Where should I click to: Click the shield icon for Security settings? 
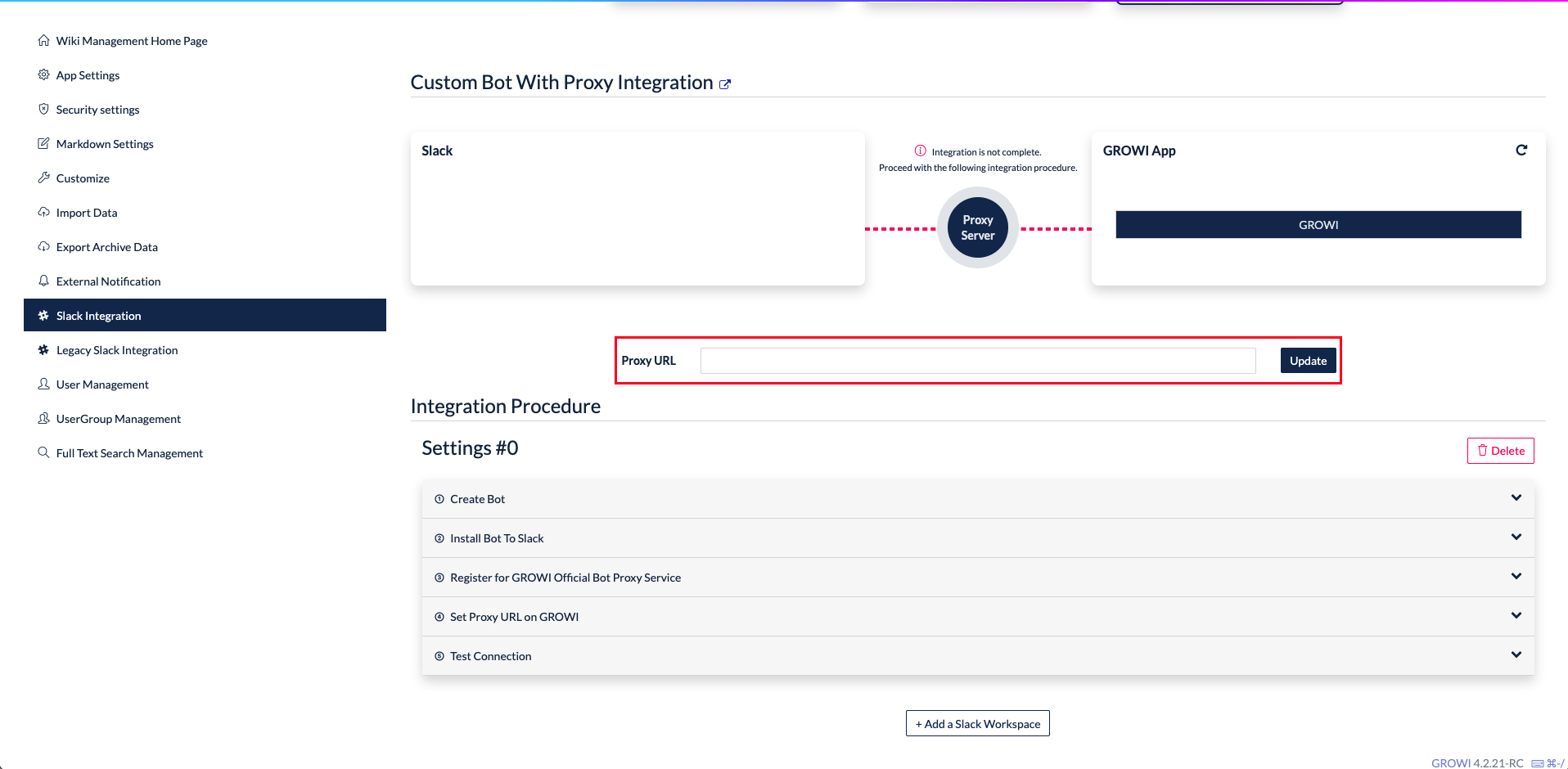pyautogui.click(x=43, y=109)
